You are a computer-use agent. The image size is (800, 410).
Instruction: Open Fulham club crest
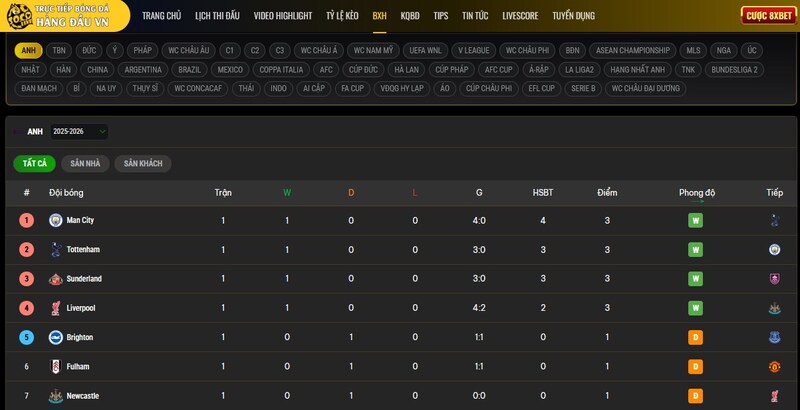56,367
